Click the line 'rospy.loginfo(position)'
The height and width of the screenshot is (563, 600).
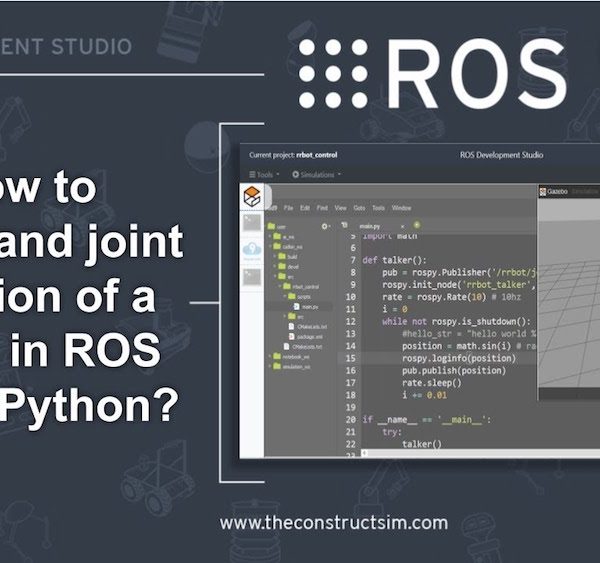(x=459, y=358)
